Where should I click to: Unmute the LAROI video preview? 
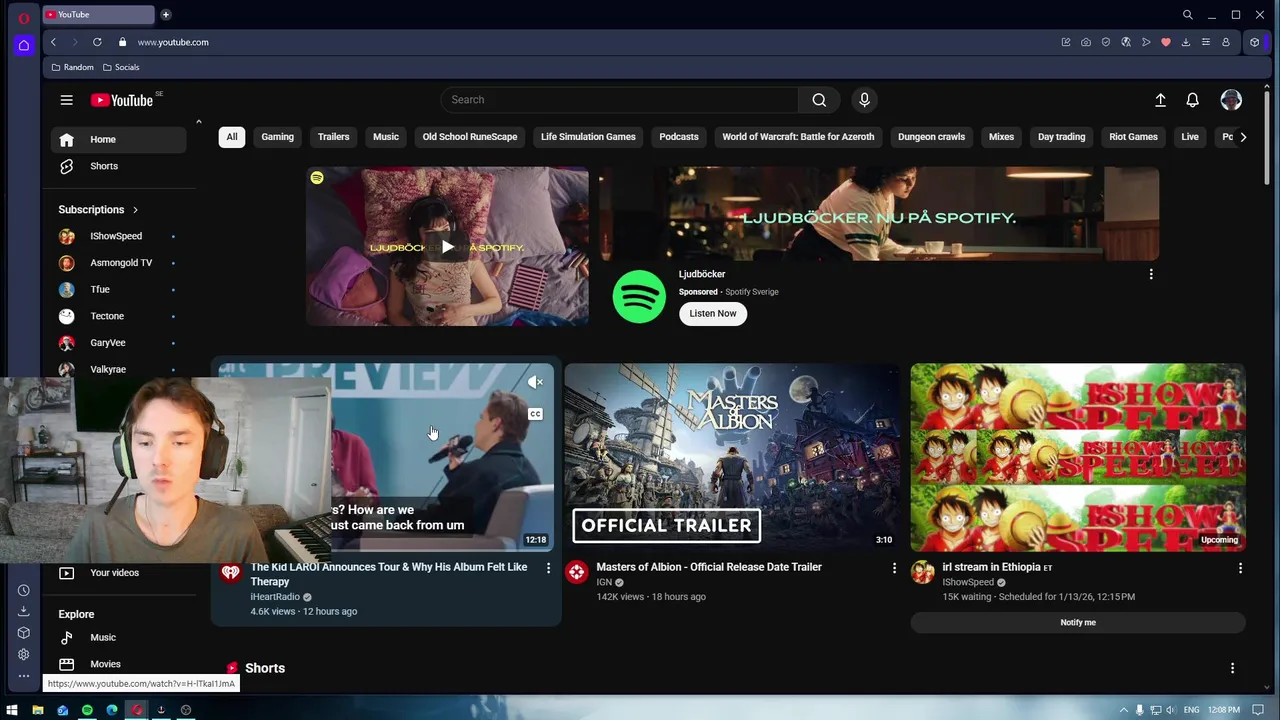coord(535,382)
